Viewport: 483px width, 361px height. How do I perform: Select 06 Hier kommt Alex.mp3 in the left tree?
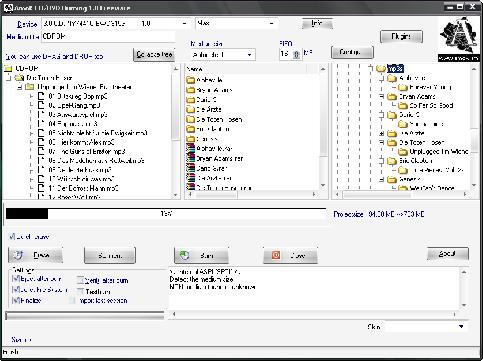click(81, 142)
